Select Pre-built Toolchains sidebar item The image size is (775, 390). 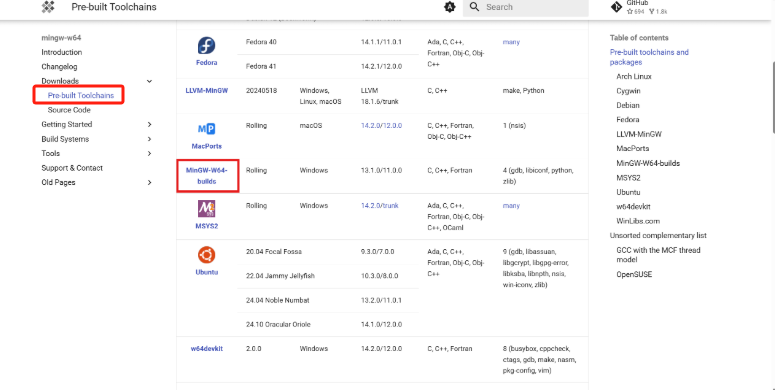(x=81, y=95)
